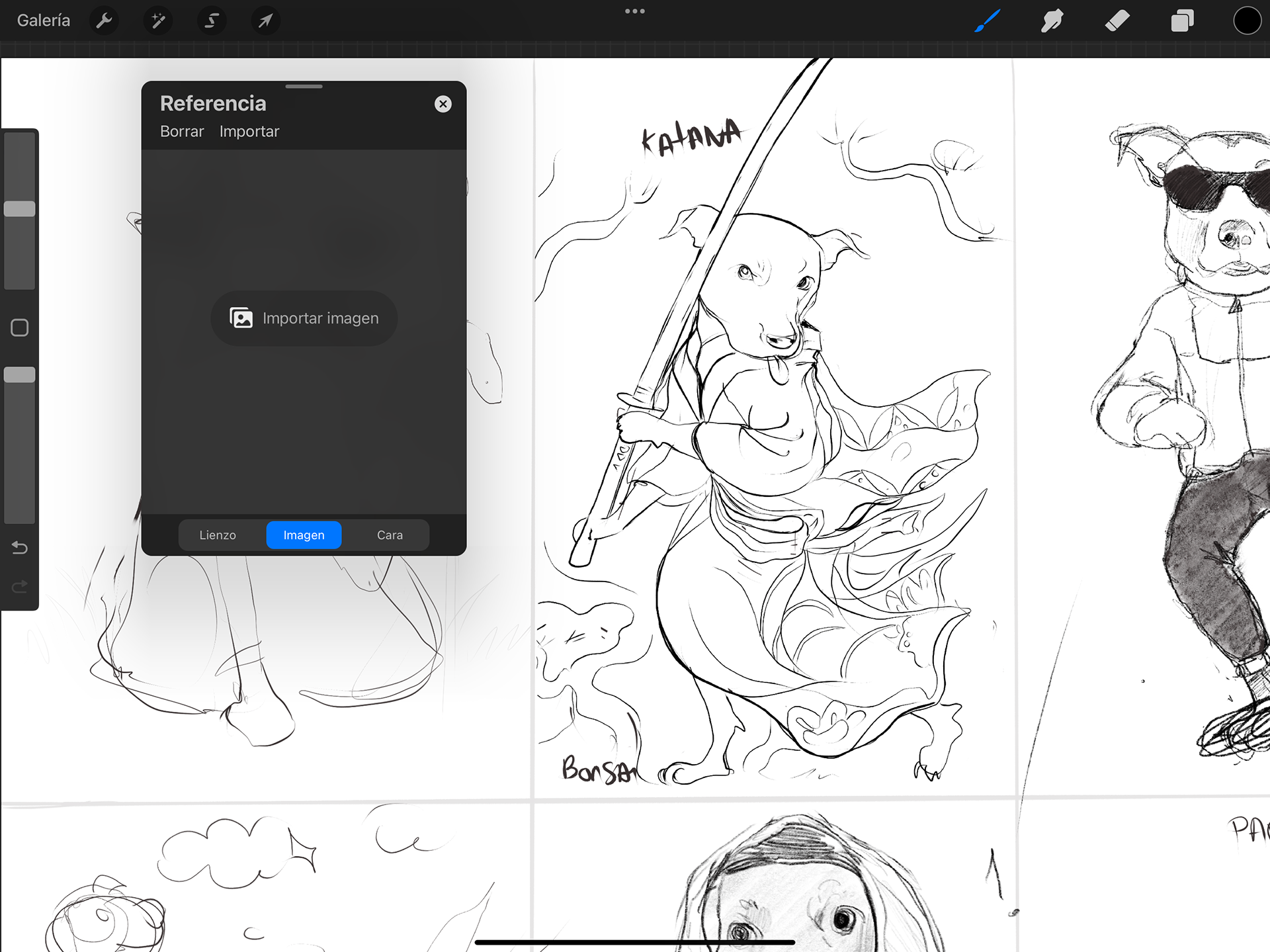Image resolution: width=1270 pixels, height=952 pixels.
Task: Open the black active color swatch
Action: pos(1246,21)
